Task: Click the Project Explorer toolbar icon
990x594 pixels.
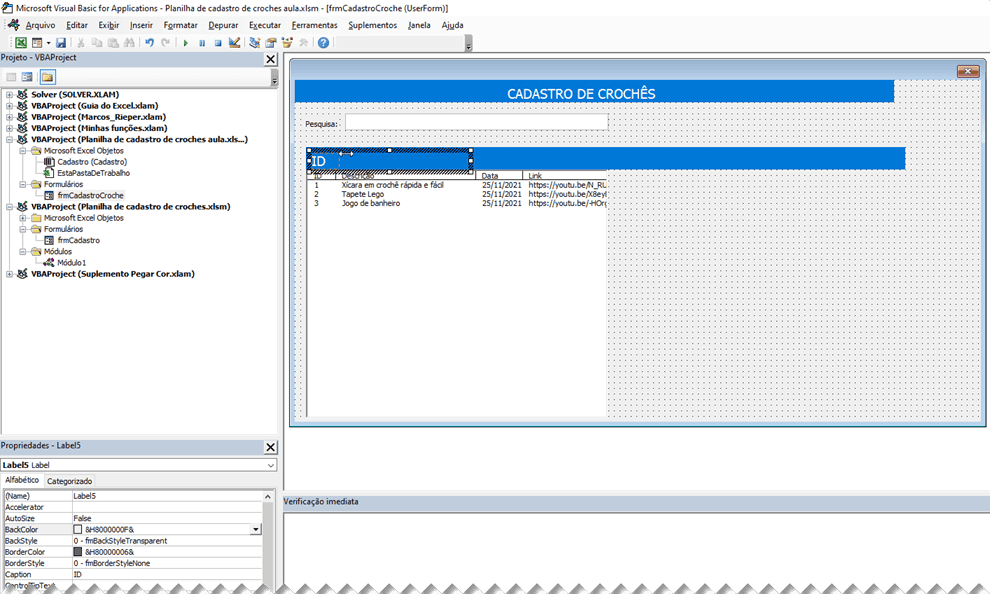Action: tap(252, 42)
